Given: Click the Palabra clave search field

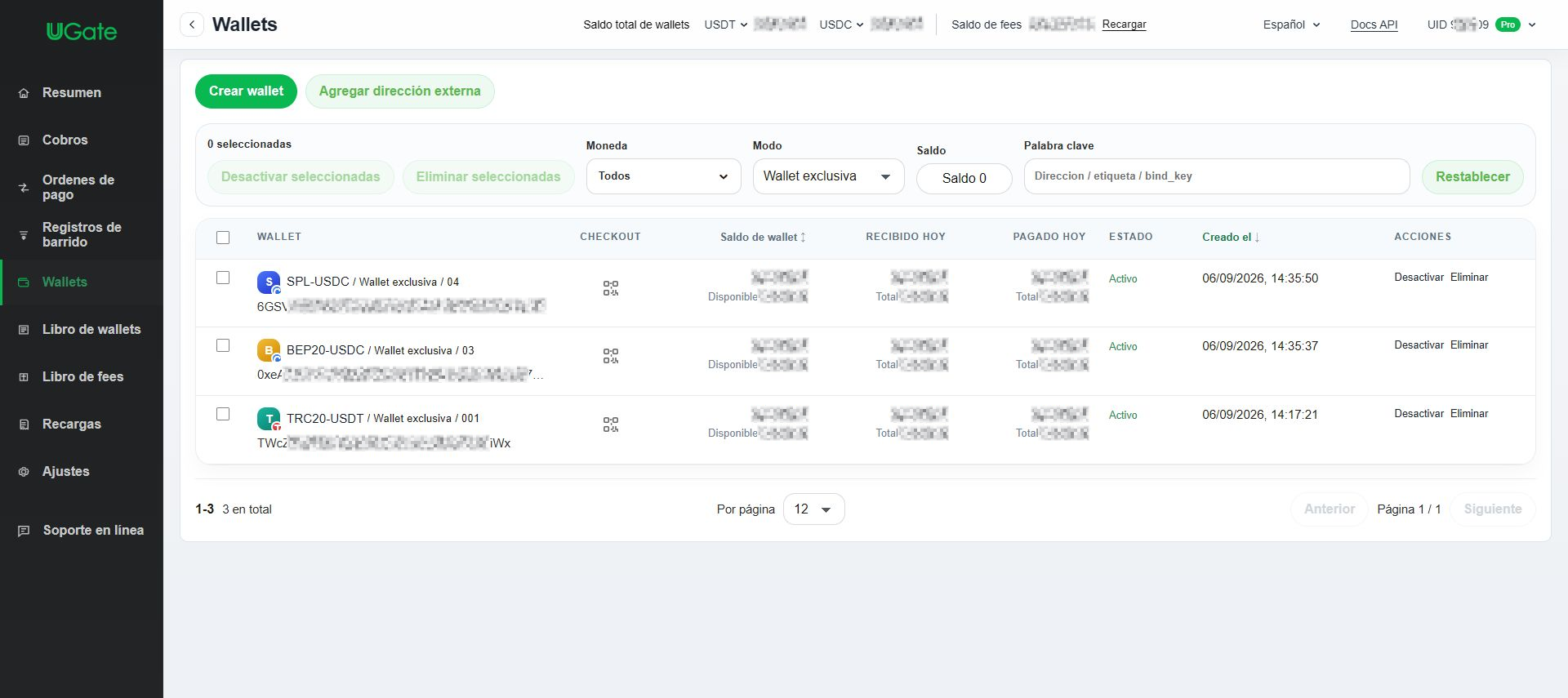Looking at the screenshot, I should pyautogui.click(x=1217, y=176).
